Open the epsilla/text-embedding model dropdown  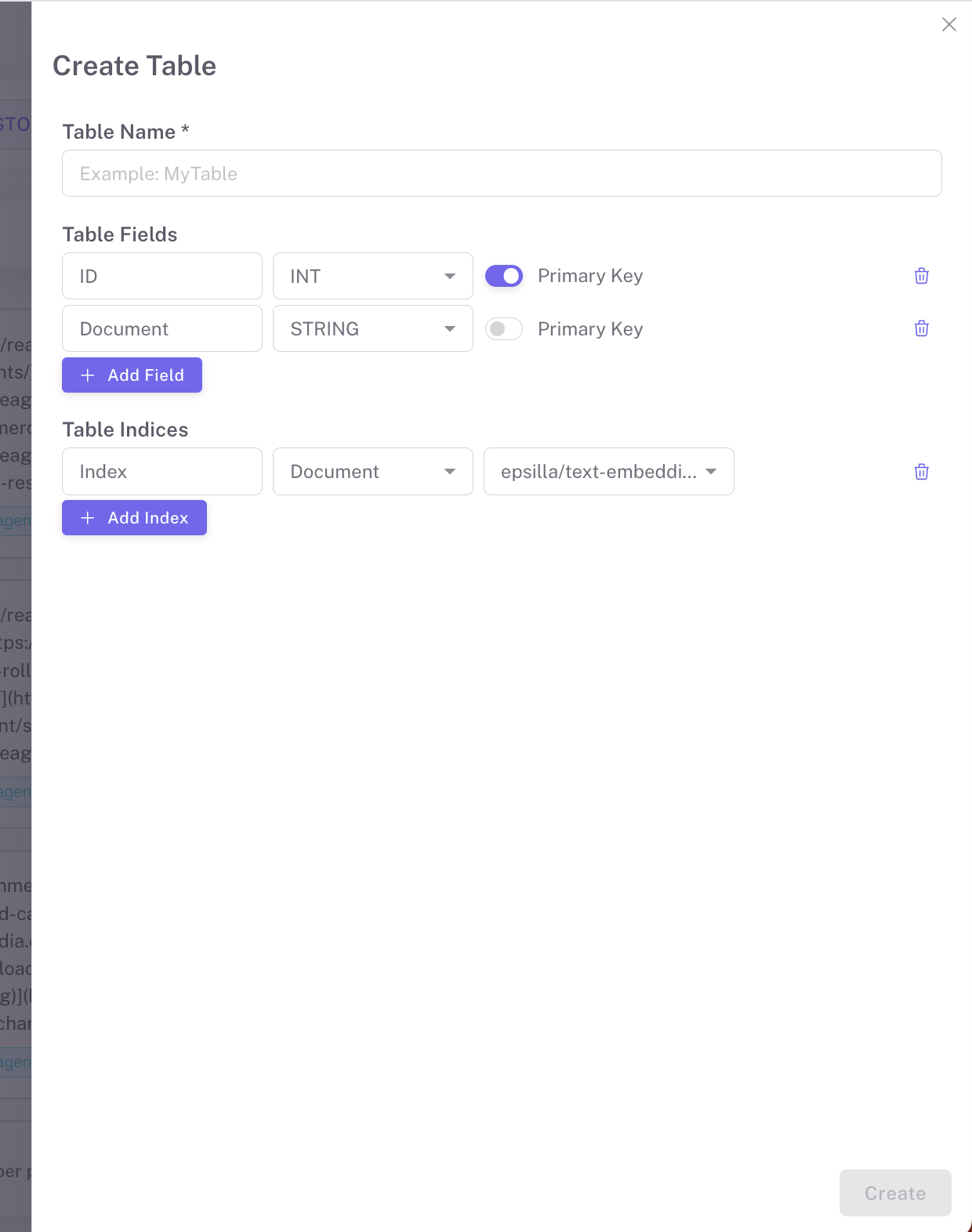coord(608,472)
